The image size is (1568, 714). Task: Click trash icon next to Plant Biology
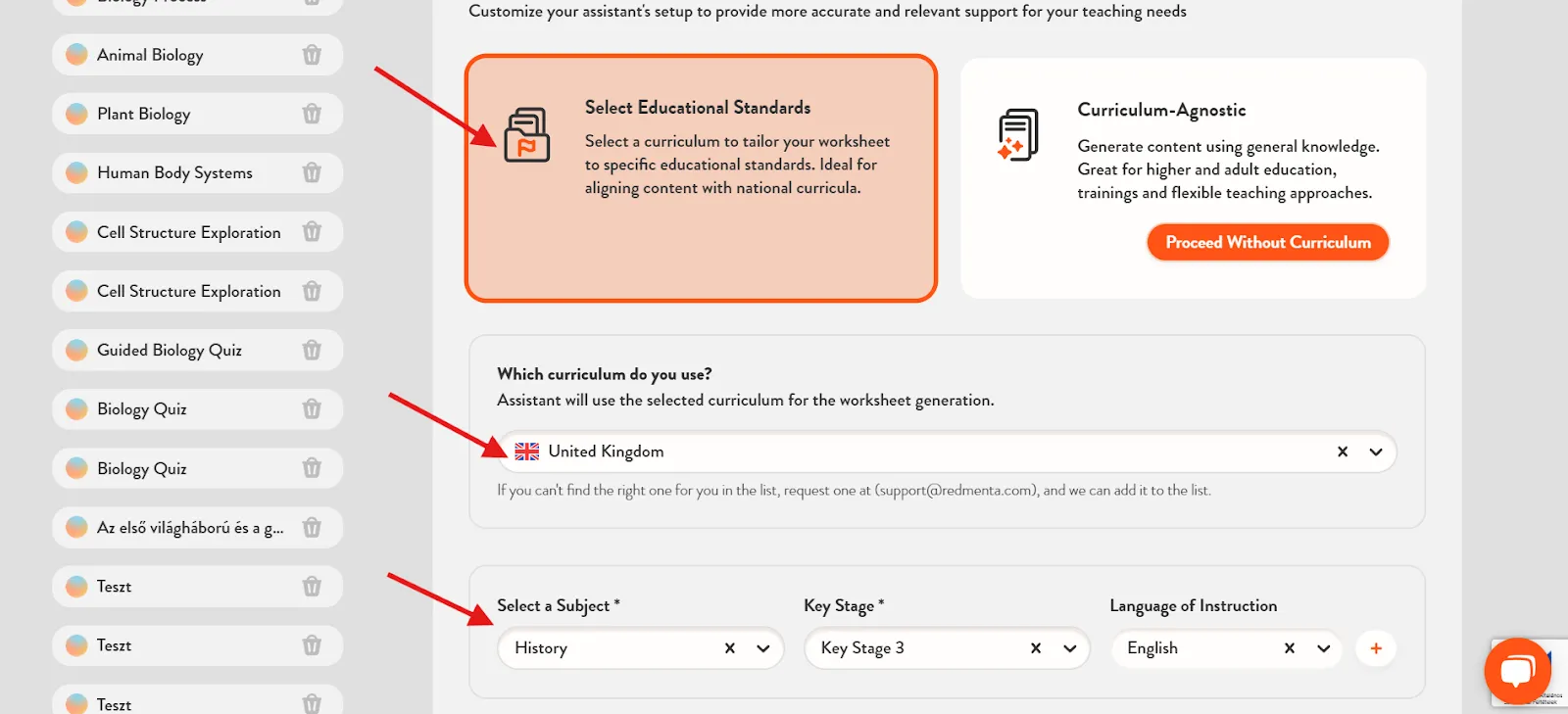[312, 114]
